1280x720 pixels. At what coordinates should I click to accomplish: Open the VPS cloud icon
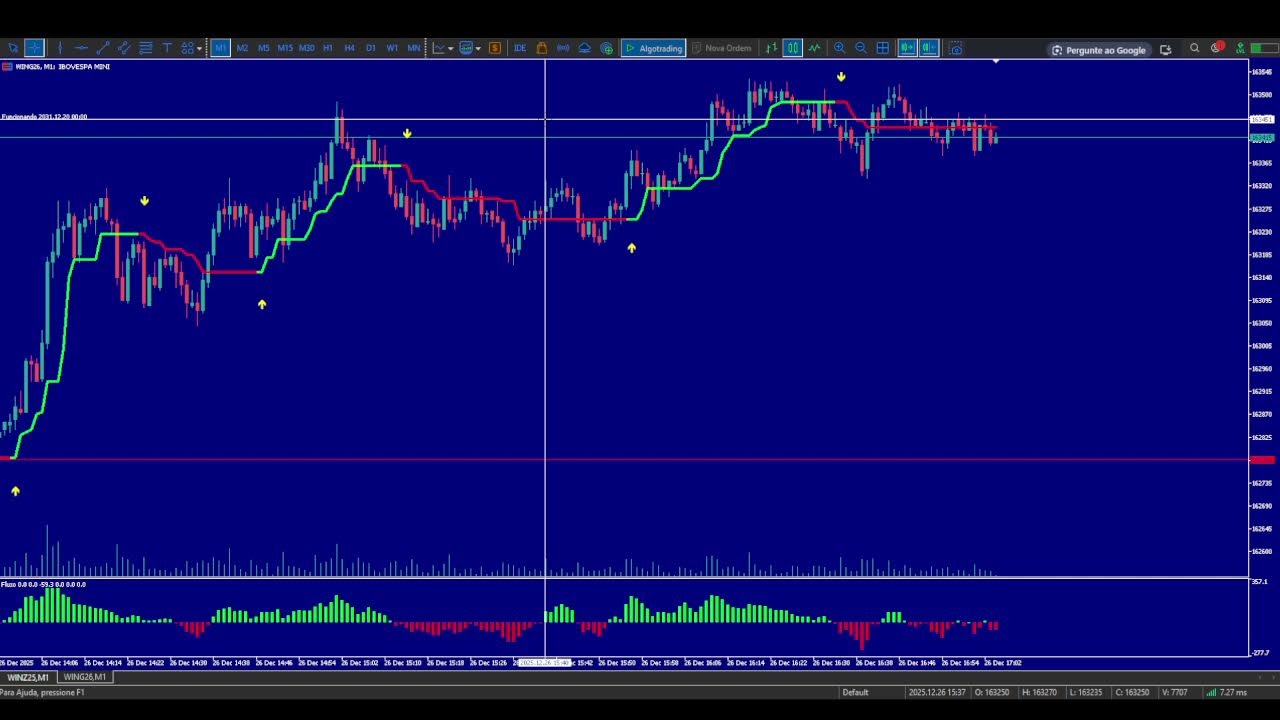(585, 48)
